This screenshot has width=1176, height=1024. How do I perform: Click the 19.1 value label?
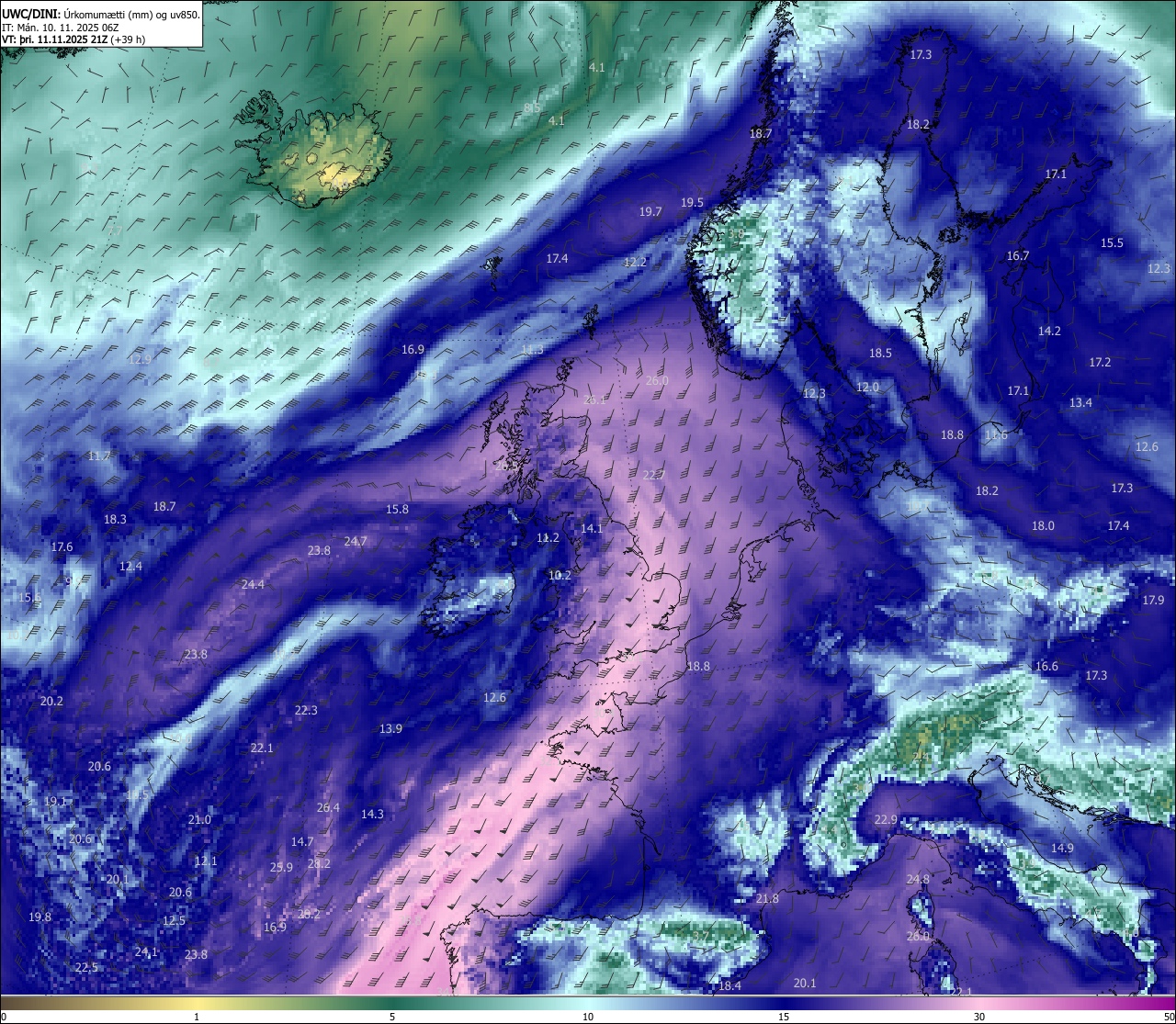click(55, 801)
